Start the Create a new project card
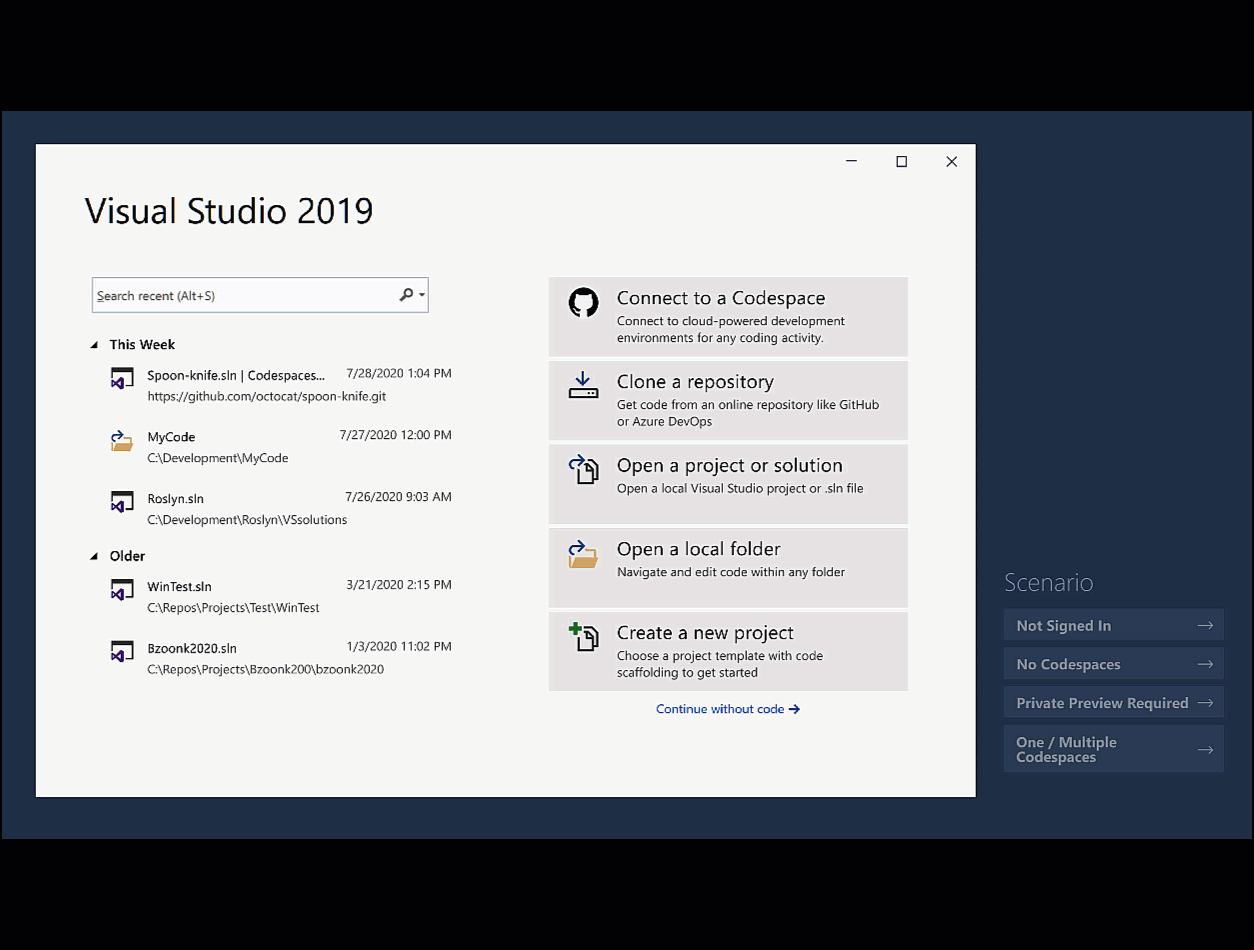This screenshot has width=1254, height=950. coord(728,651)
